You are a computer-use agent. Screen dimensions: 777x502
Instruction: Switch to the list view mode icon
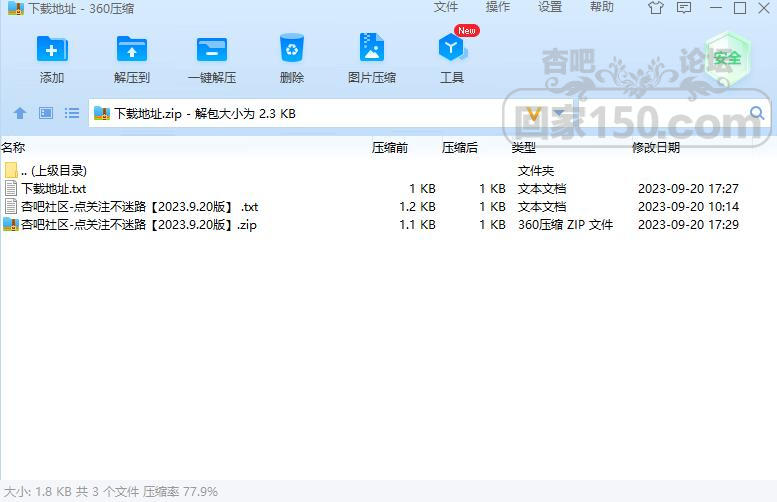pyautogui.click(x=72, y=114)
